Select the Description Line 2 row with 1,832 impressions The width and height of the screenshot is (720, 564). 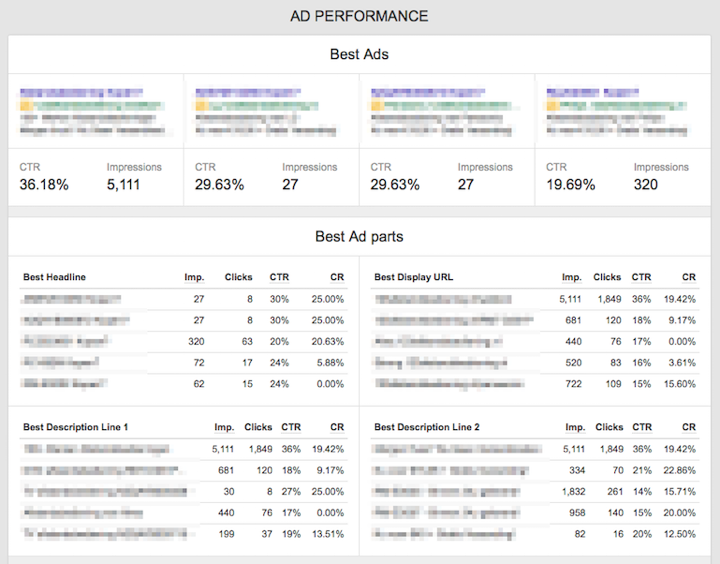(535, 491)
